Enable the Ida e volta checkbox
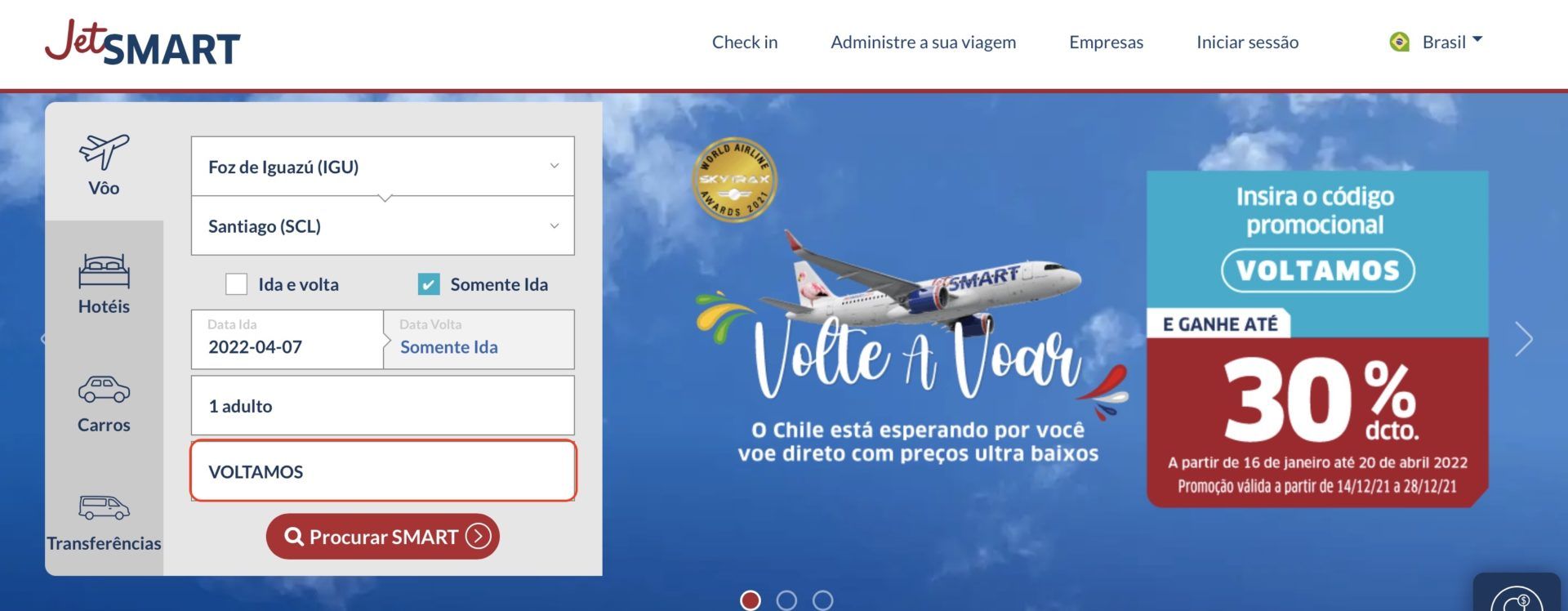This screenshot has width=1568, height=611. tap(236, 284)
